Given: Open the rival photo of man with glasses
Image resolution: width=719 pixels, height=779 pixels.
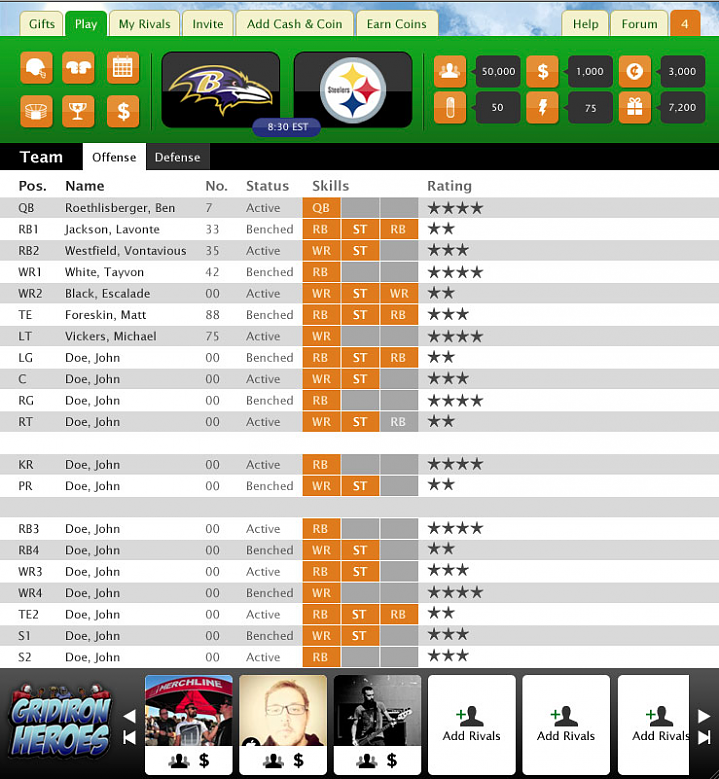Looking at the screenshot, I should pyautogui.click(x=283, y=710).
